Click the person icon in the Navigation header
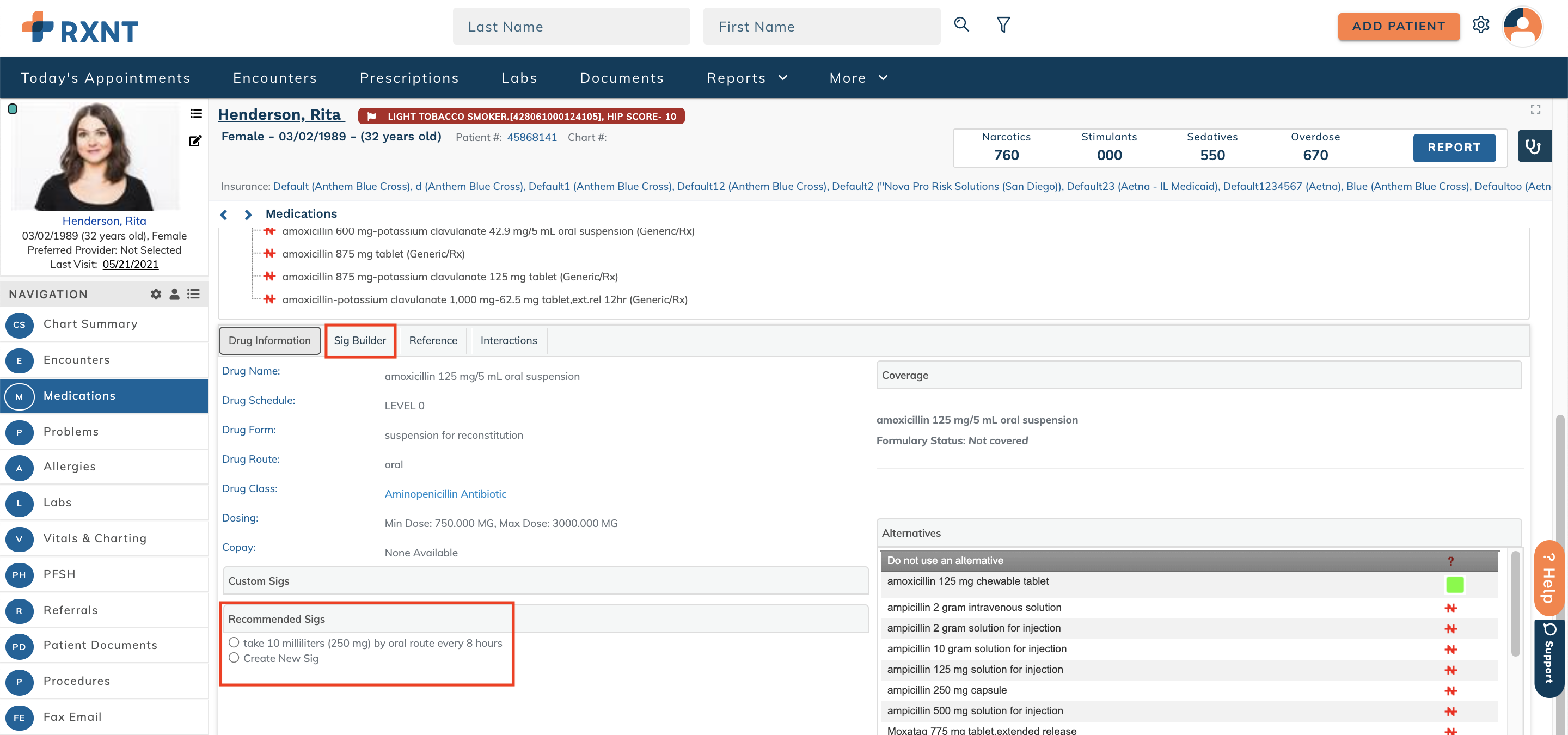Viewport: 1568px width, 735px height. tap(174, 294)
